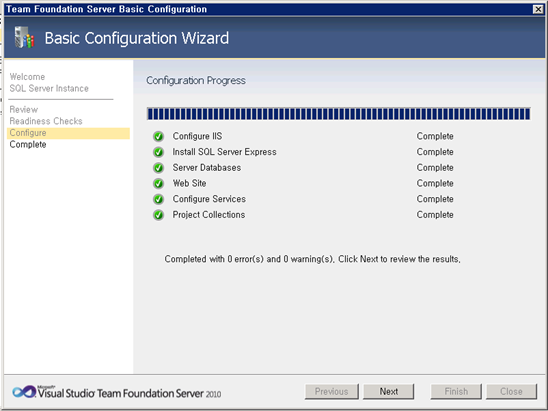Viewport: 548px width, 411px height.
Task: Select the highlighted Configure step
Action: [x=68, y=133]
